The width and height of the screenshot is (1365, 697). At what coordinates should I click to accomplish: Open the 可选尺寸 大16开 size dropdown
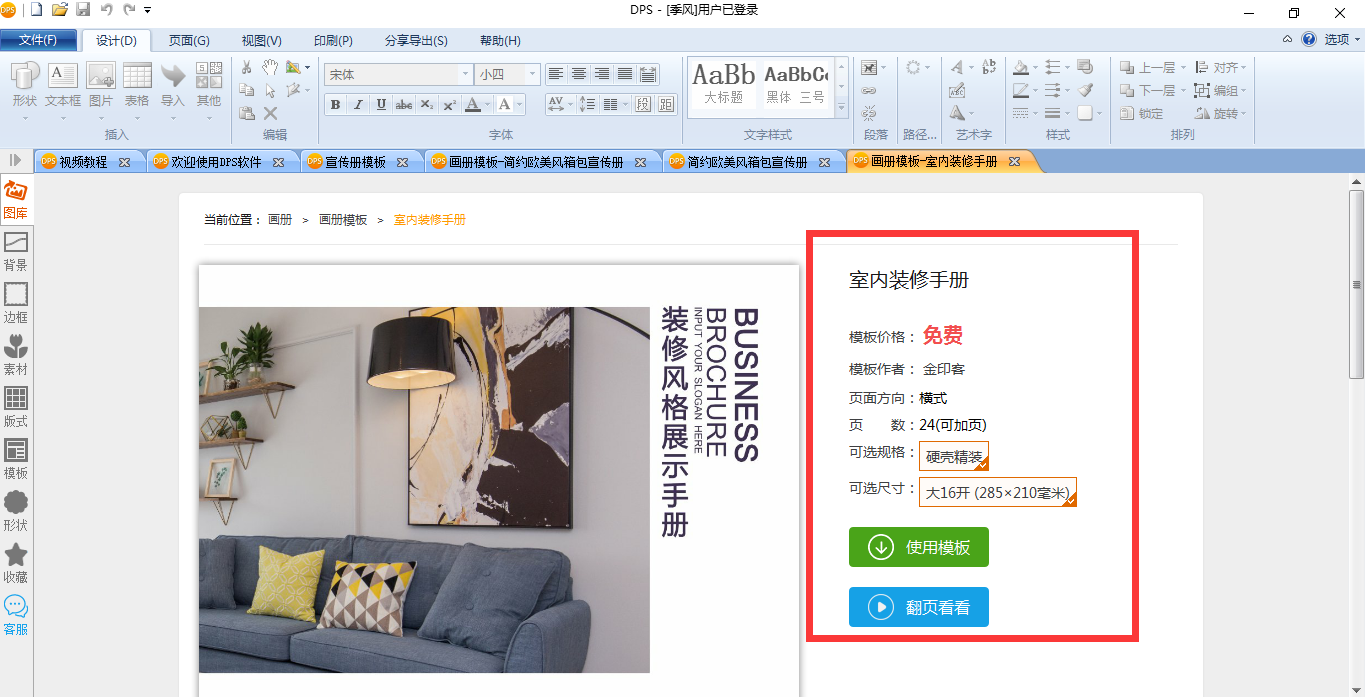[997, 492]
